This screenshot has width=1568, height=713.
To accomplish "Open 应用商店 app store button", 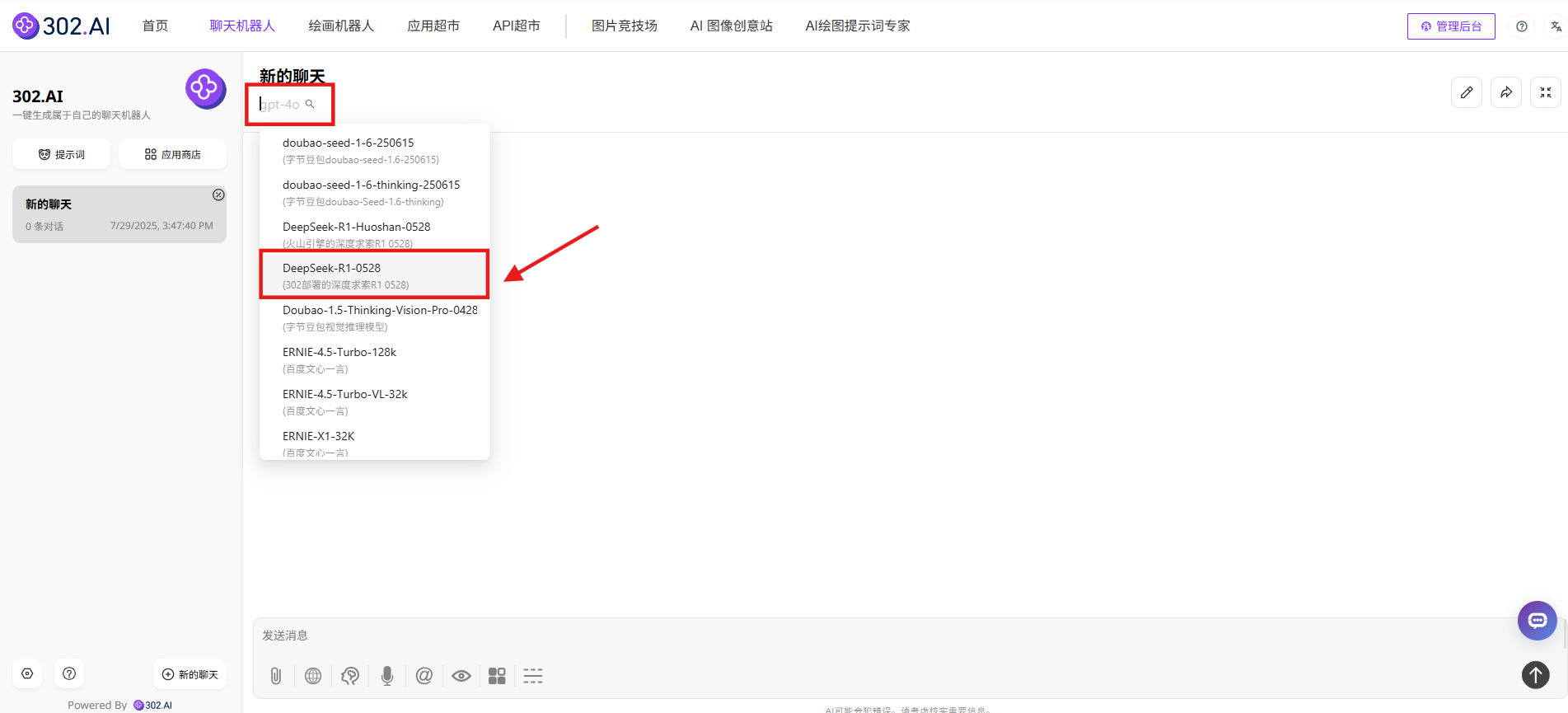I will click(x=172, y=154).
